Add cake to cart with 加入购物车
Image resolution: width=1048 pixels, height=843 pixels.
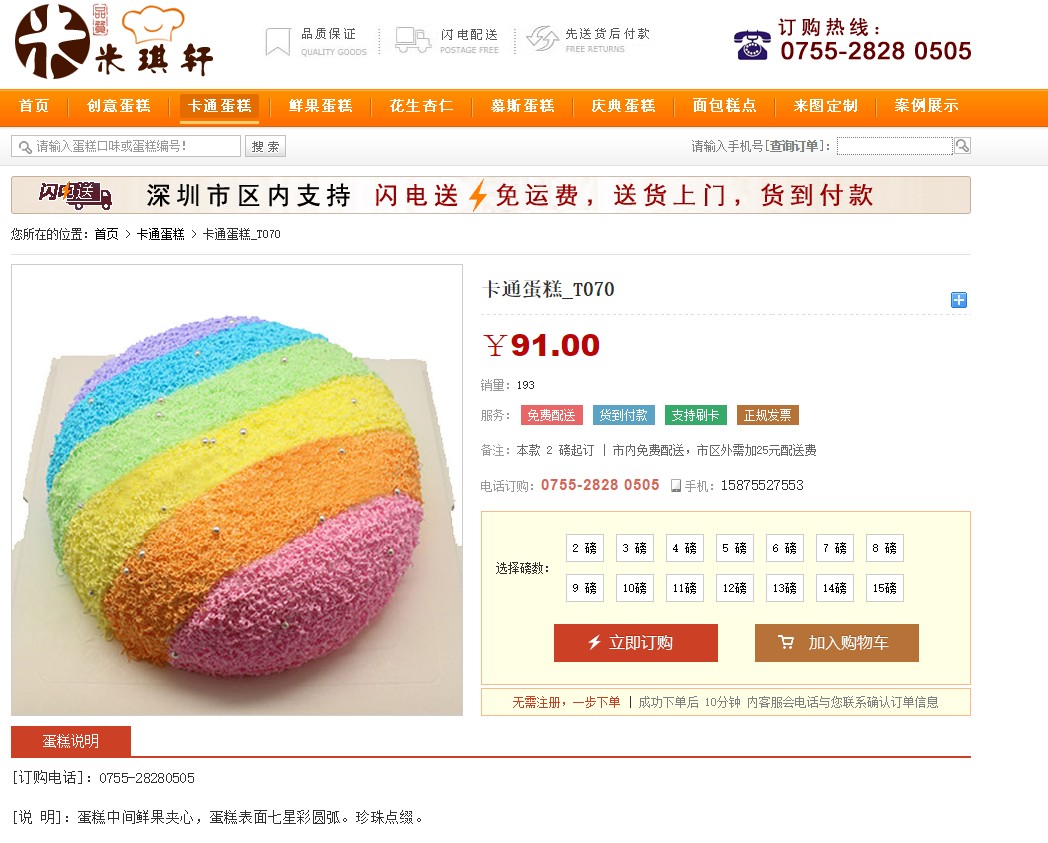(x=837, y=643)
